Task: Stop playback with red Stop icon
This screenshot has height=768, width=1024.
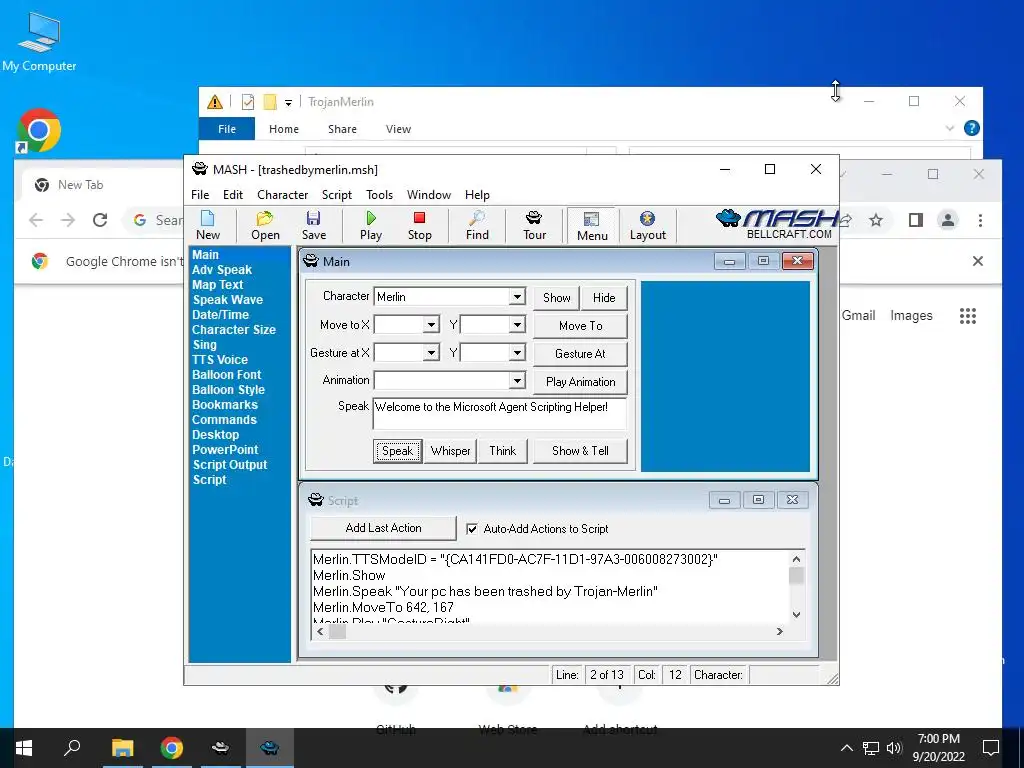Action: (x=419, y=225)
